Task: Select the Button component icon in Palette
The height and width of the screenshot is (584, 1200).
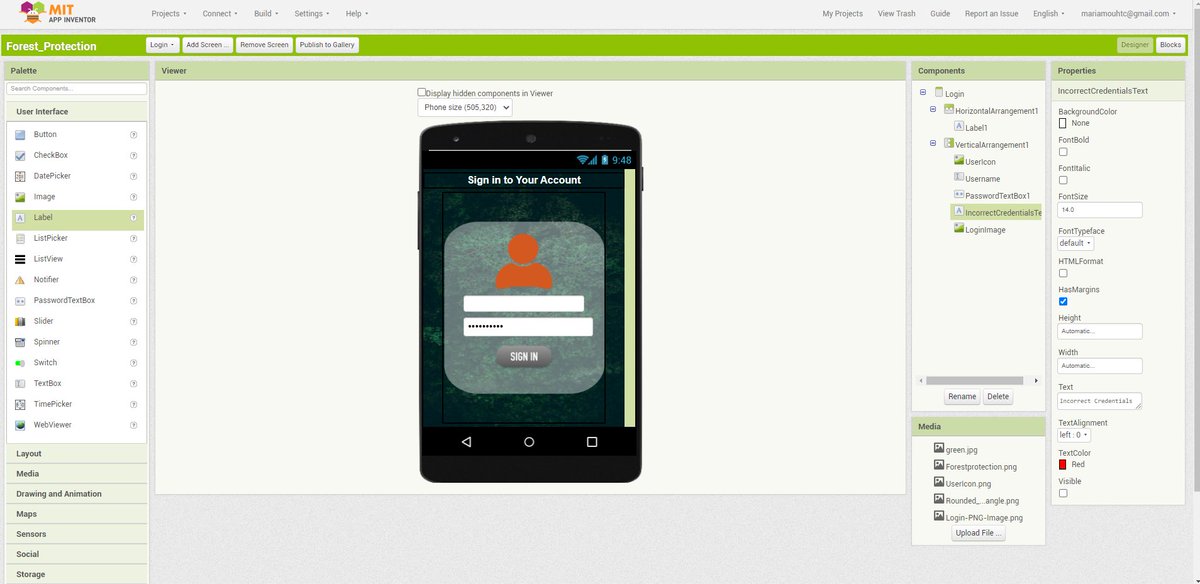Action: coord(20,135)
